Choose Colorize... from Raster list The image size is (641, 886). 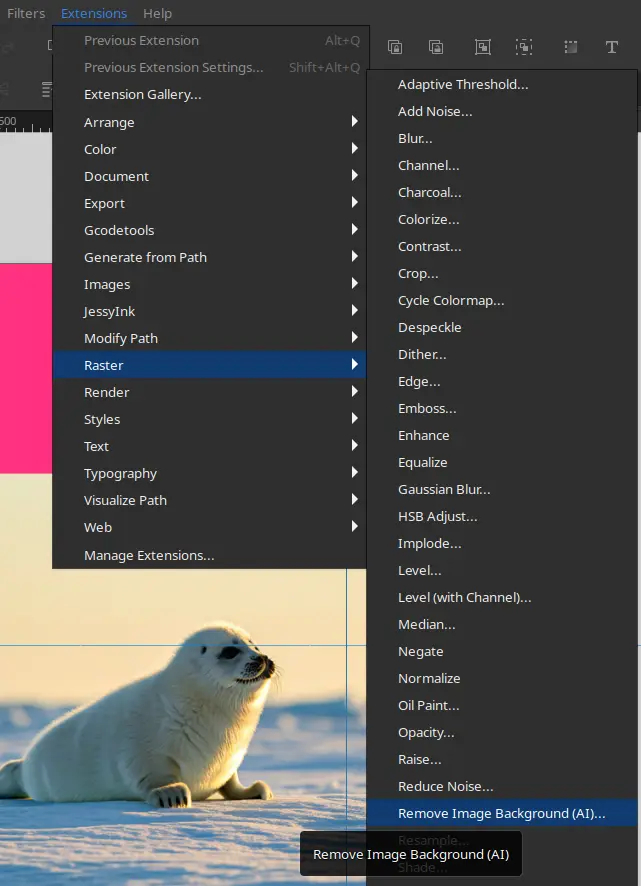[x=502, y=219]
